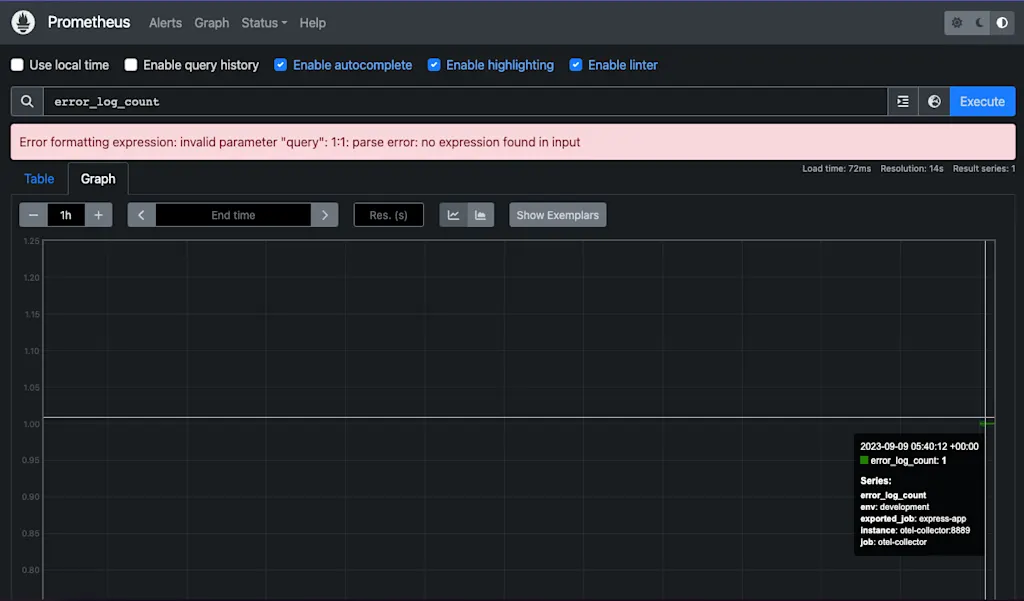This screenshot has height=601, width=1024.
Task: Open the Help page
Action: pos(312,23)
